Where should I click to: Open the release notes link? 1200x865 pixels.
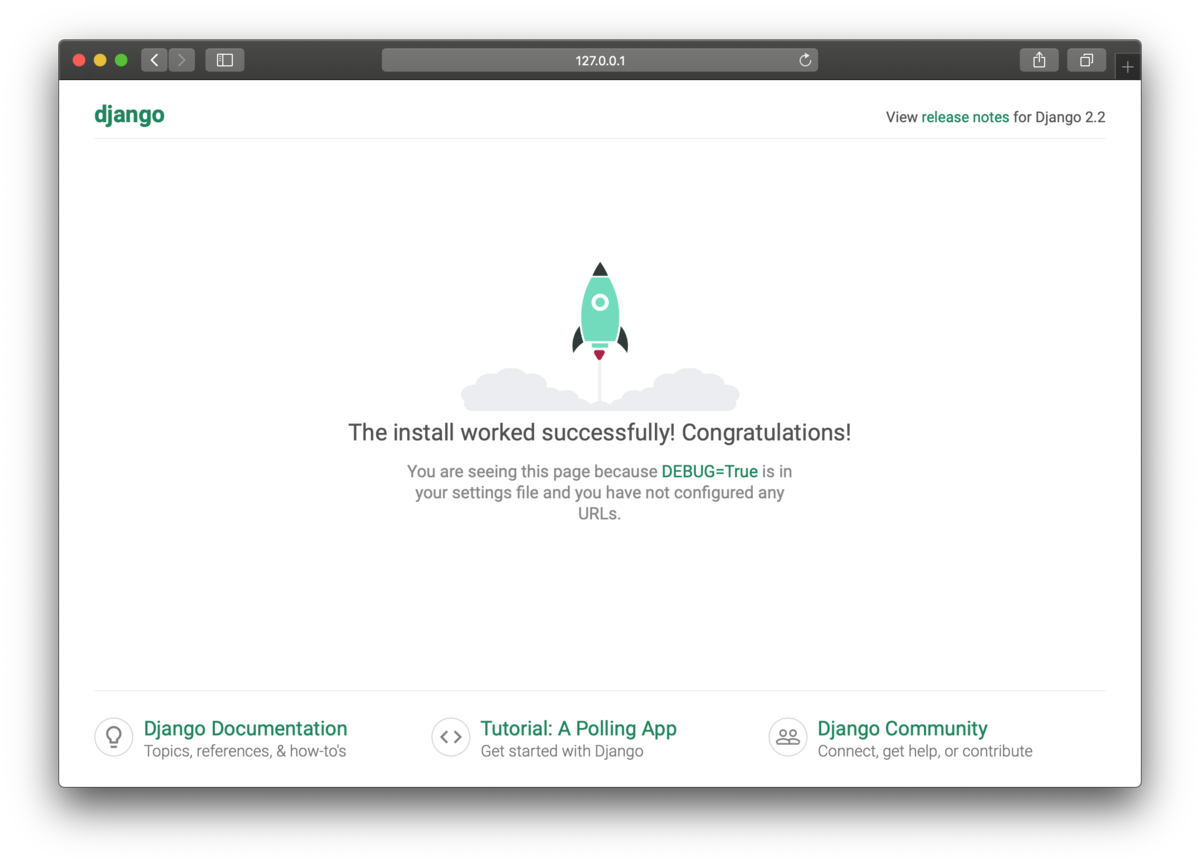pos(965,117)
